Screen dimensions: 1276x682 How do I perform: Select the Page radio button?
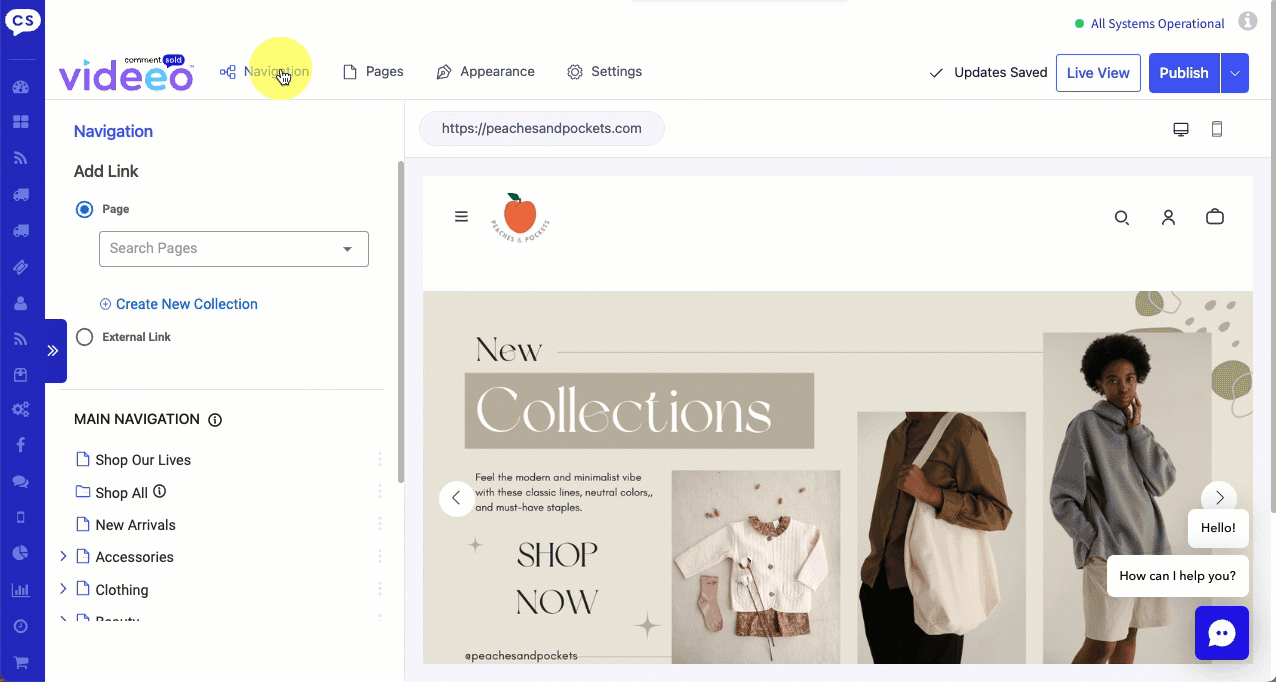(85, 209)
